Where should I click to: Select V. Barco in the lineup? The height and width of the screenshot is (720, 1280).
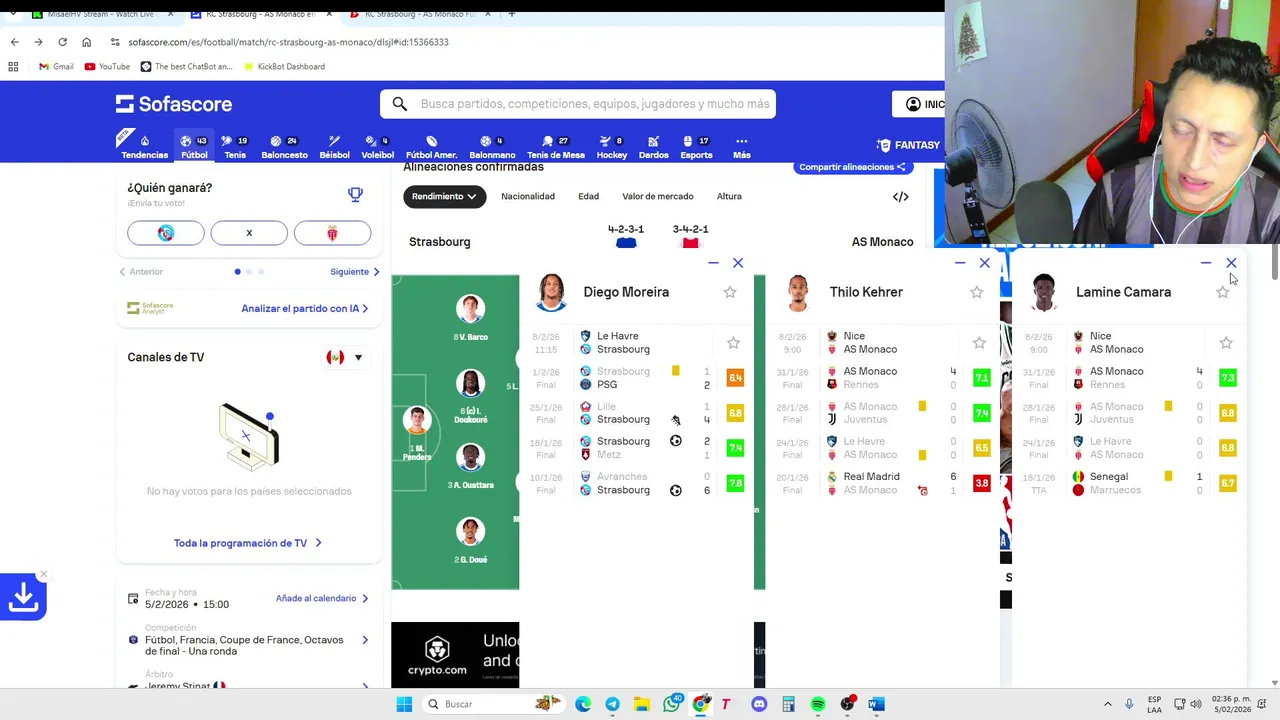[470, 318]
